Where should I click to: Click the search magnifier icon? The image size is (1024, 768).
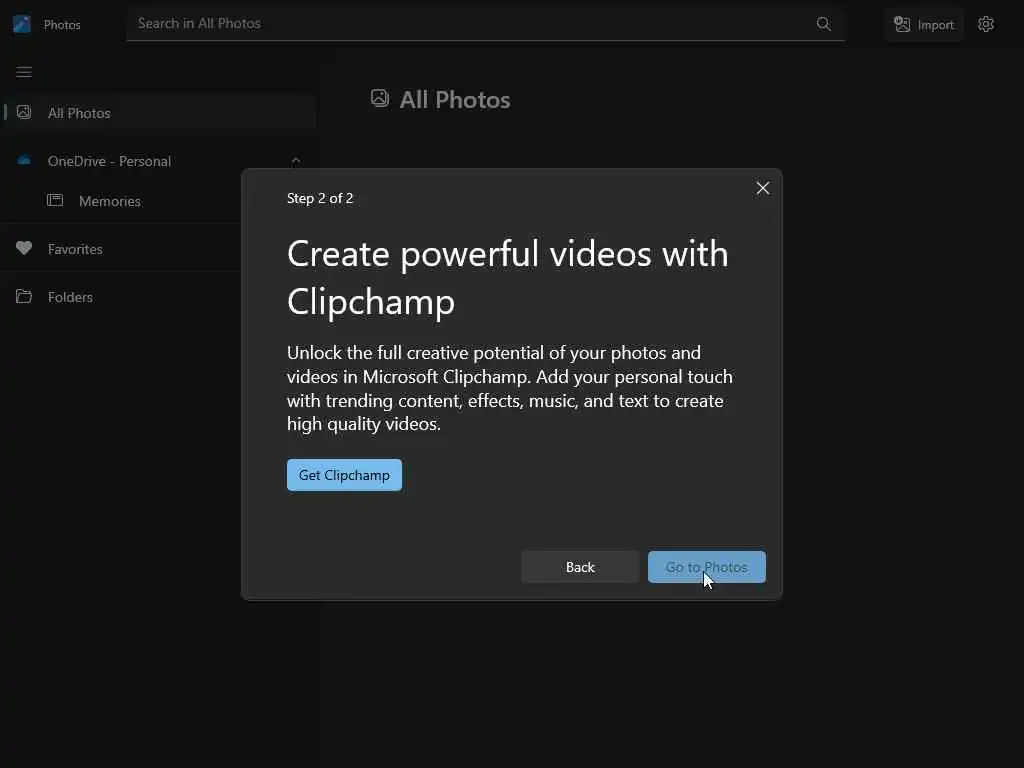click(x=824, y=24)
